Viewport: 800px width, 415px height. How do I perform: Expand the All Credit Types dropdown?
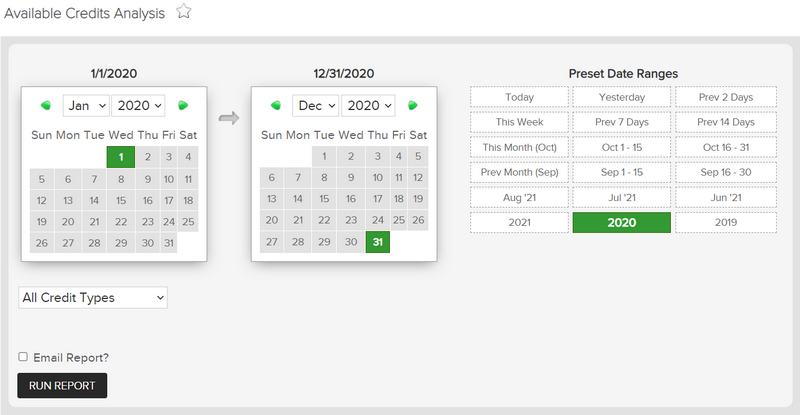(x=93, y=298)
